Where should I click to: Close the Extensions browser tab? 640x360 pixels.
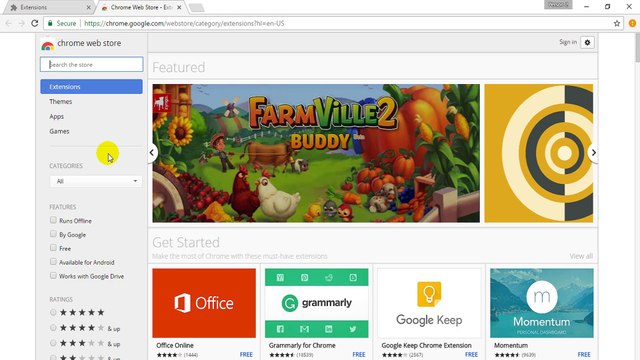89,7
